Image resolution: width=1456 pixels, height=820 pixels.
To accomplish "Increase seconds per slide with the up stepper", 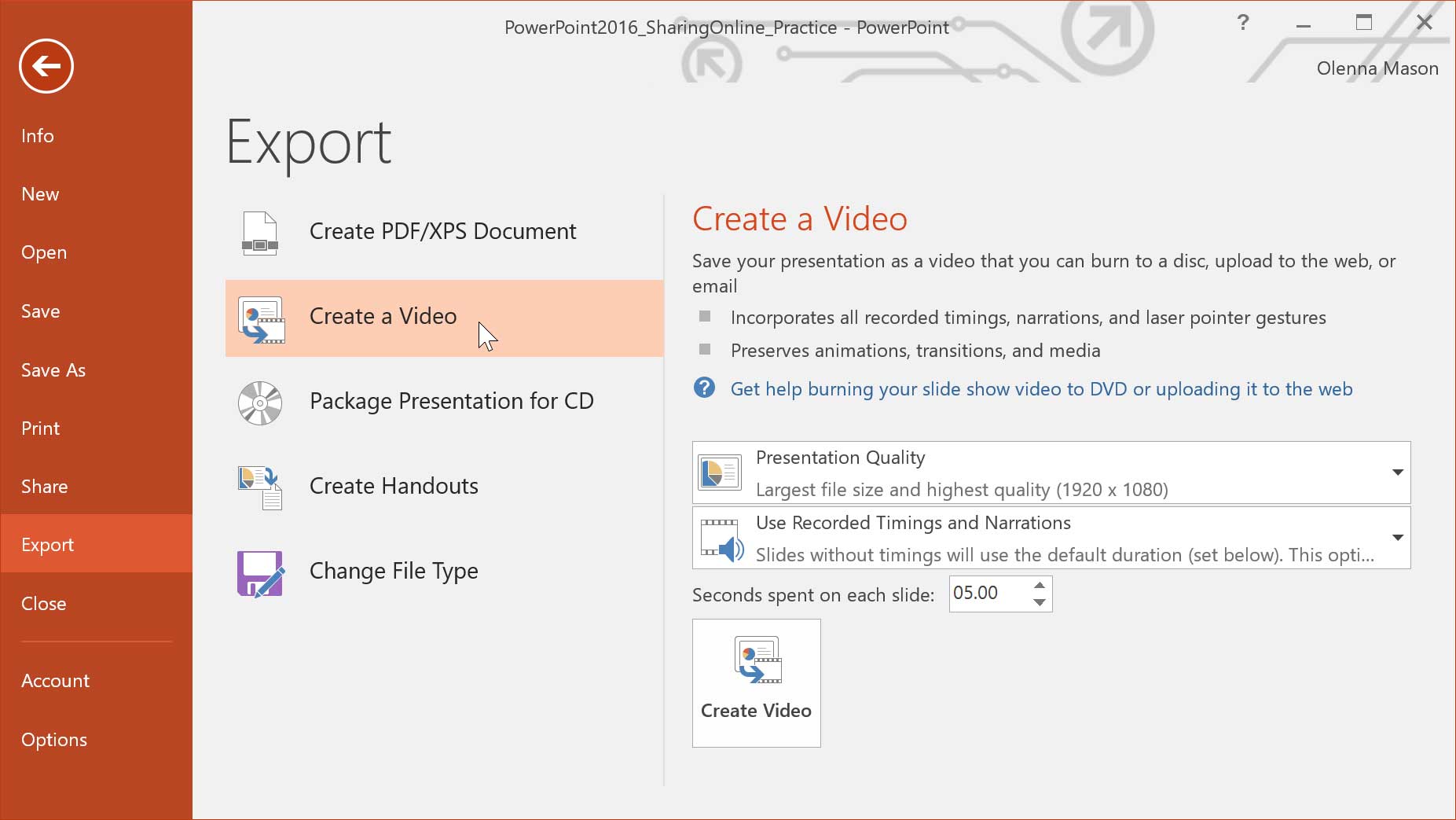I will tap(1039, 586).
